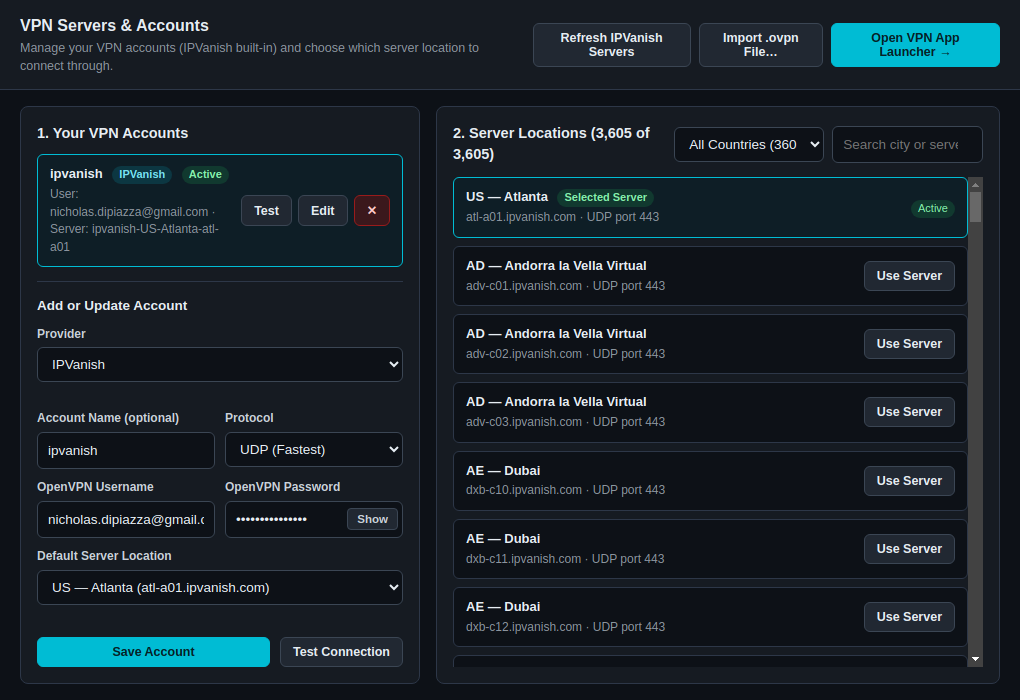Image resolution: width=1020 pixels, height=700 pixels.
Task: Click Test Connection button
Action: [342, 652]
